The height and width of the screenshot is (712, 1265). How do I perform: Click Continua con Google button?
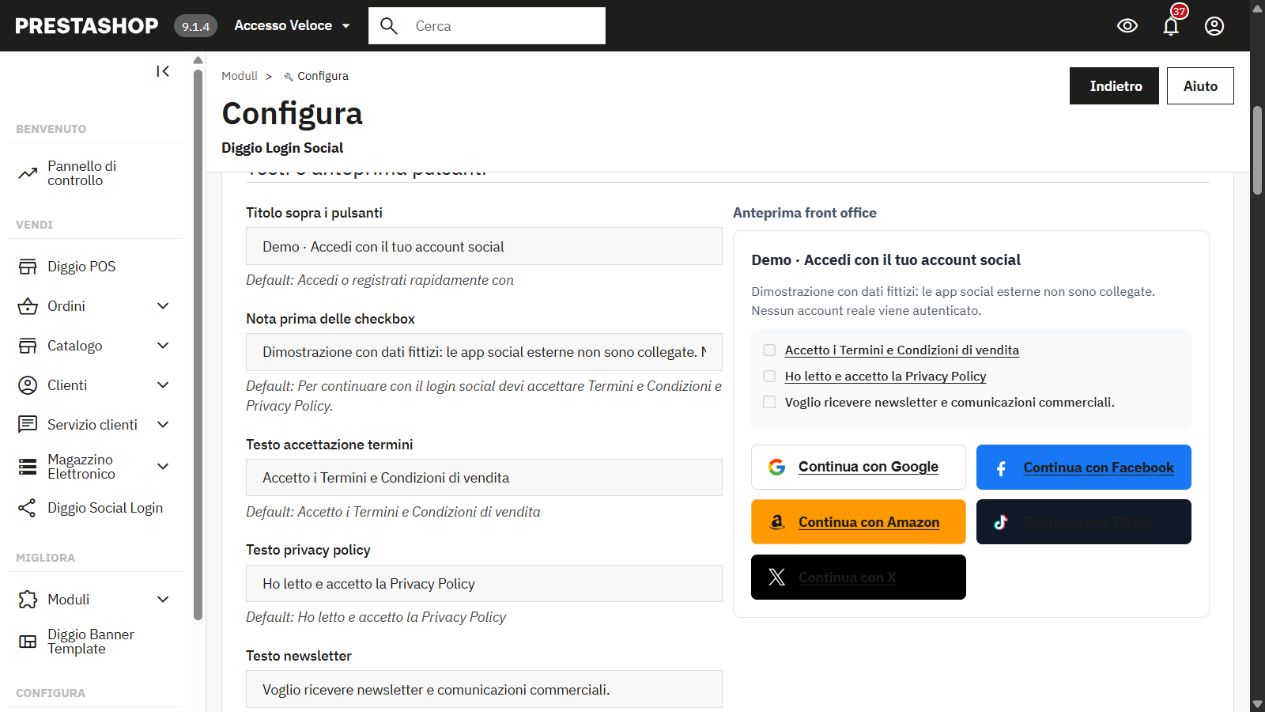click(x=858, y=467)
